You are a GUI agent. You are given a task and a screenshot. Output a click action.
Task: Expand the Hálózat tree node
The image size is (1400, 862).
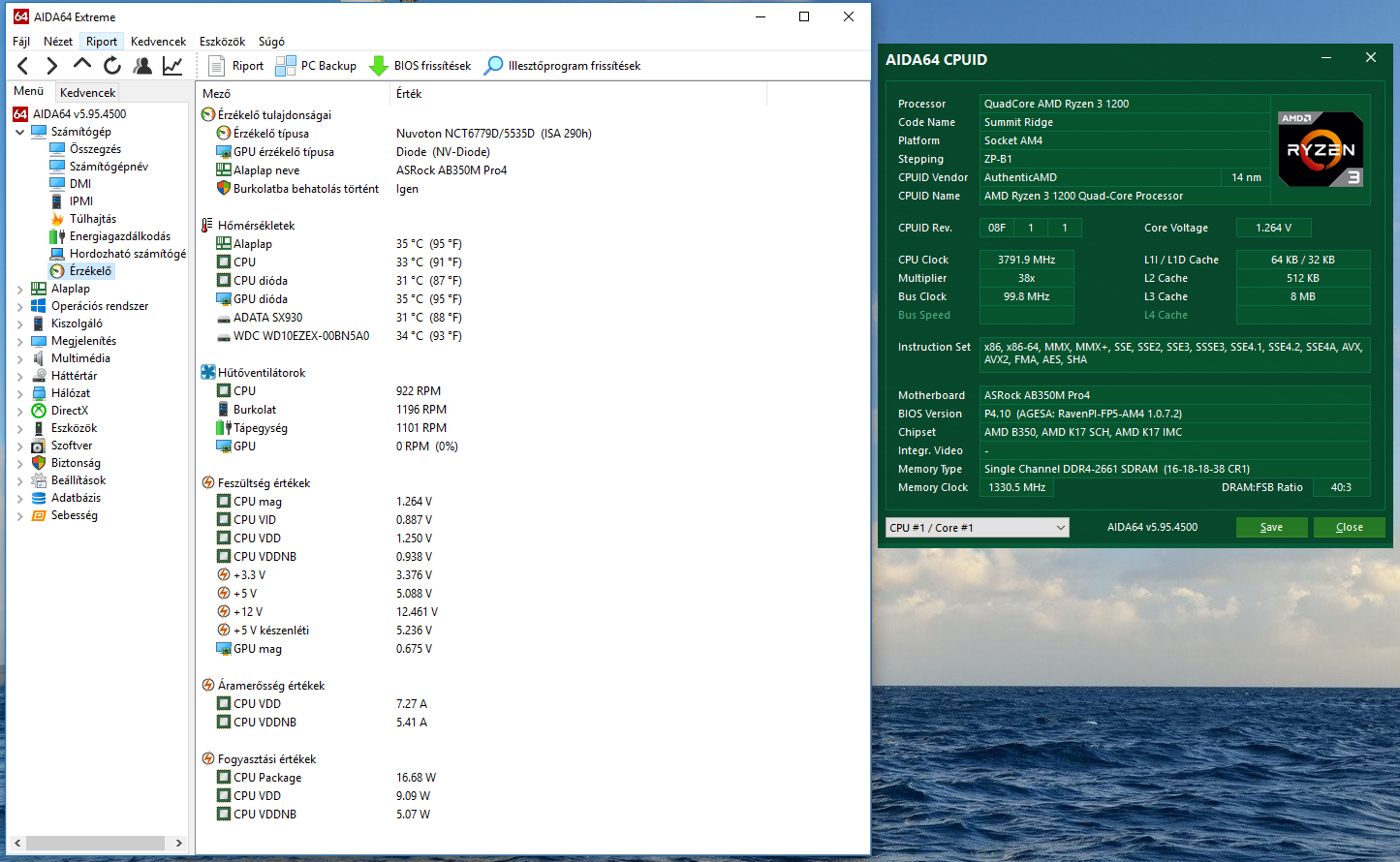click(19, 393)
